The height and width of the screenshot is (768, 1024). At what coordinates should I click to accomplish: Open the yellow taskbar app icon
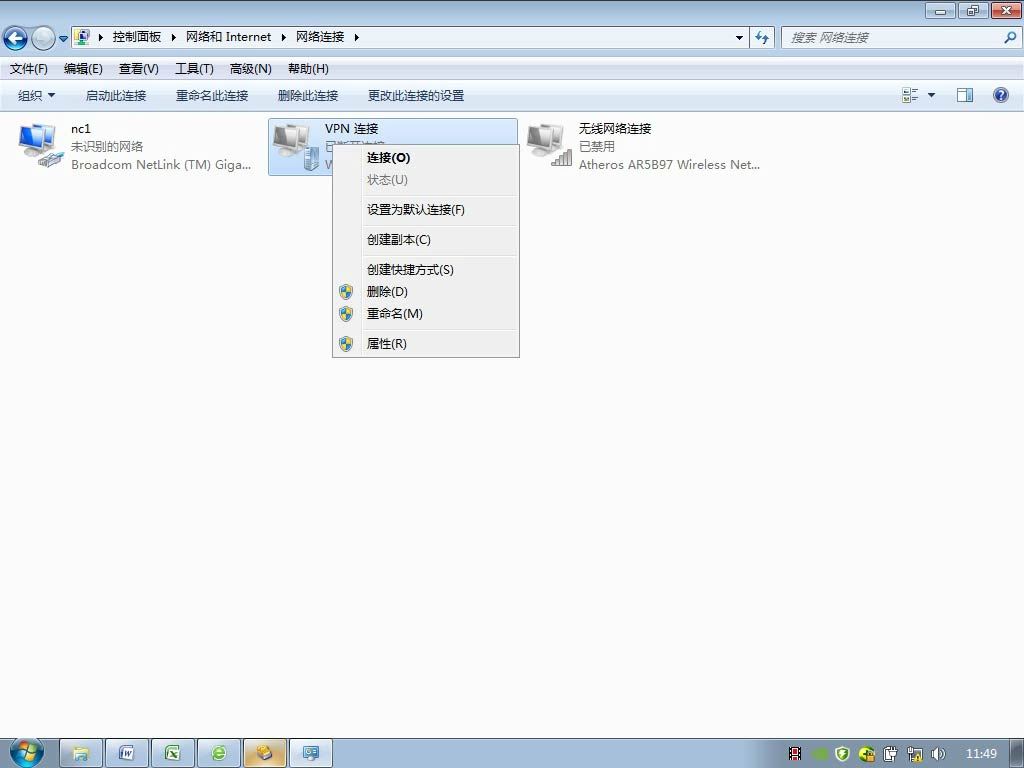(x=264, y=753)
